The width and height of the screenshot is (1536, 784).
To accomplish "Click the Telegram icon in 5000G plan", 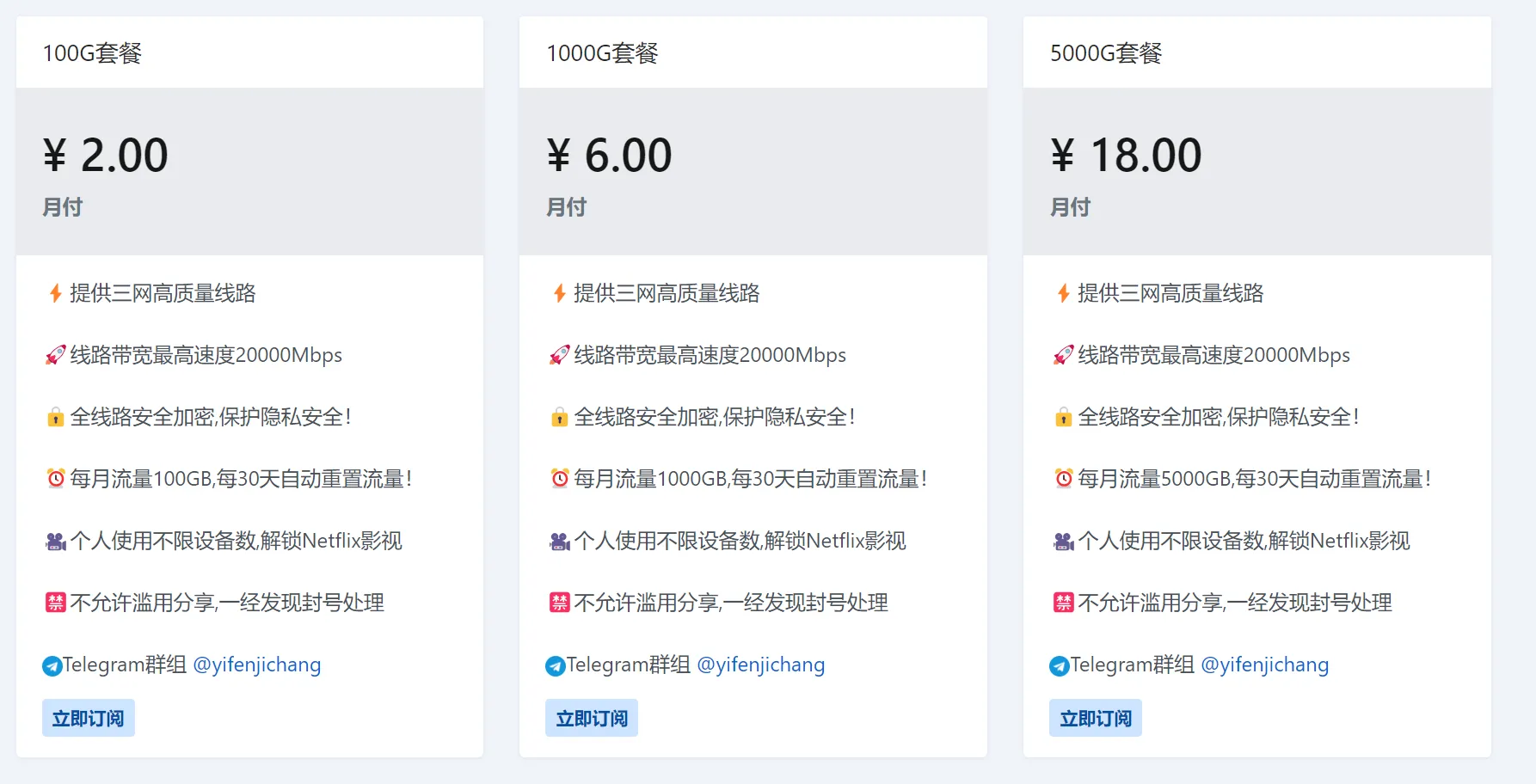I will click(x=1059, y=665).
